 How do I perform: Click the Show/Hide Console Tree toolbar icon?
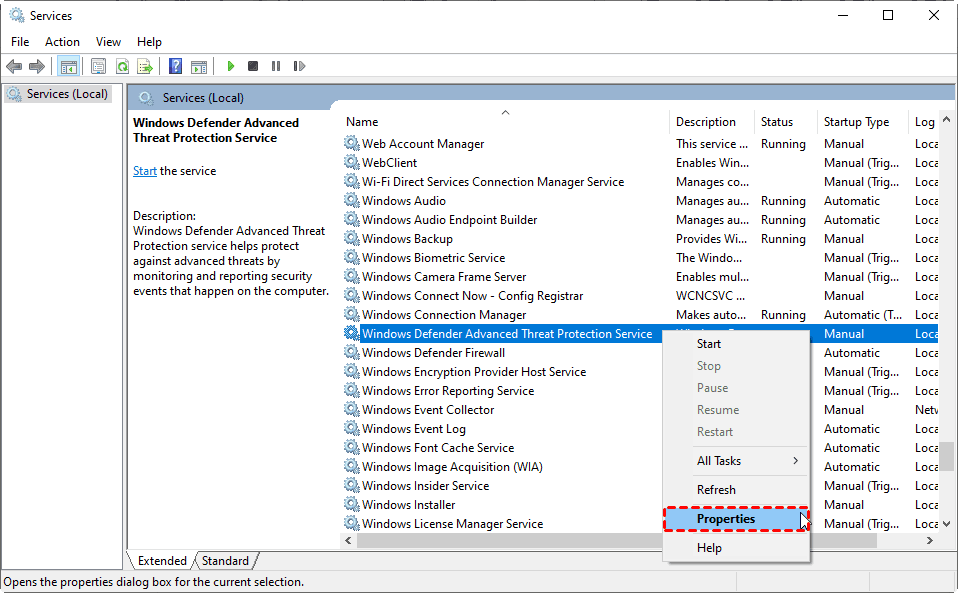[x=69, y=67]
